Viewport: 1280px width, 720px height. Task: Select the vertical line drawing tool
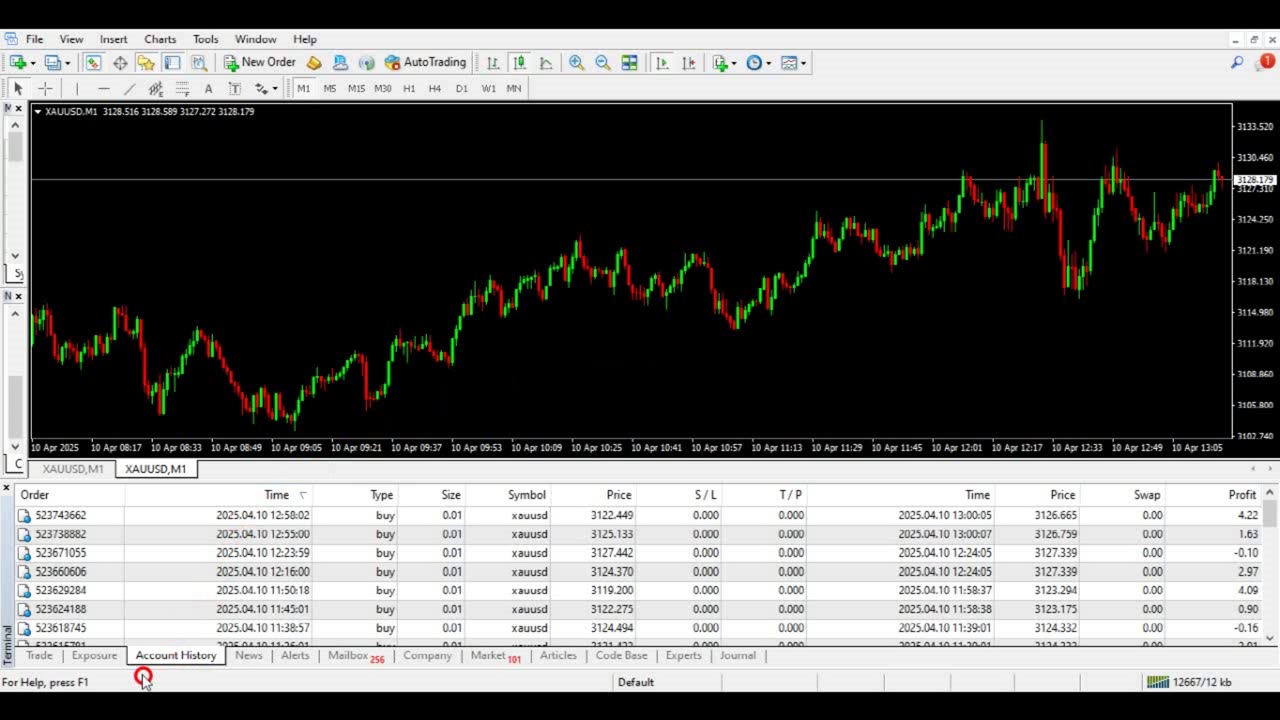(x=76, y=89)
